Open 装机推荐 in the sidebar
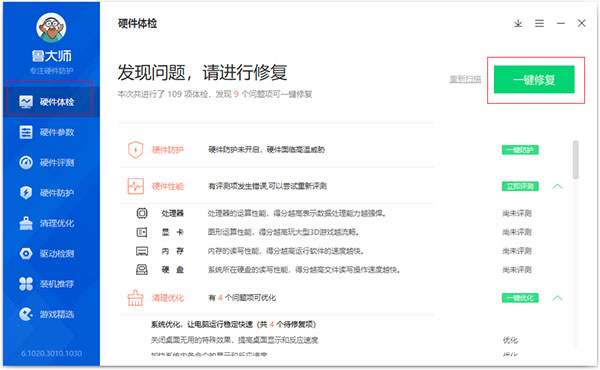Image resolution: width=600 pixels, height=370 pixels. tap(50, 284)
